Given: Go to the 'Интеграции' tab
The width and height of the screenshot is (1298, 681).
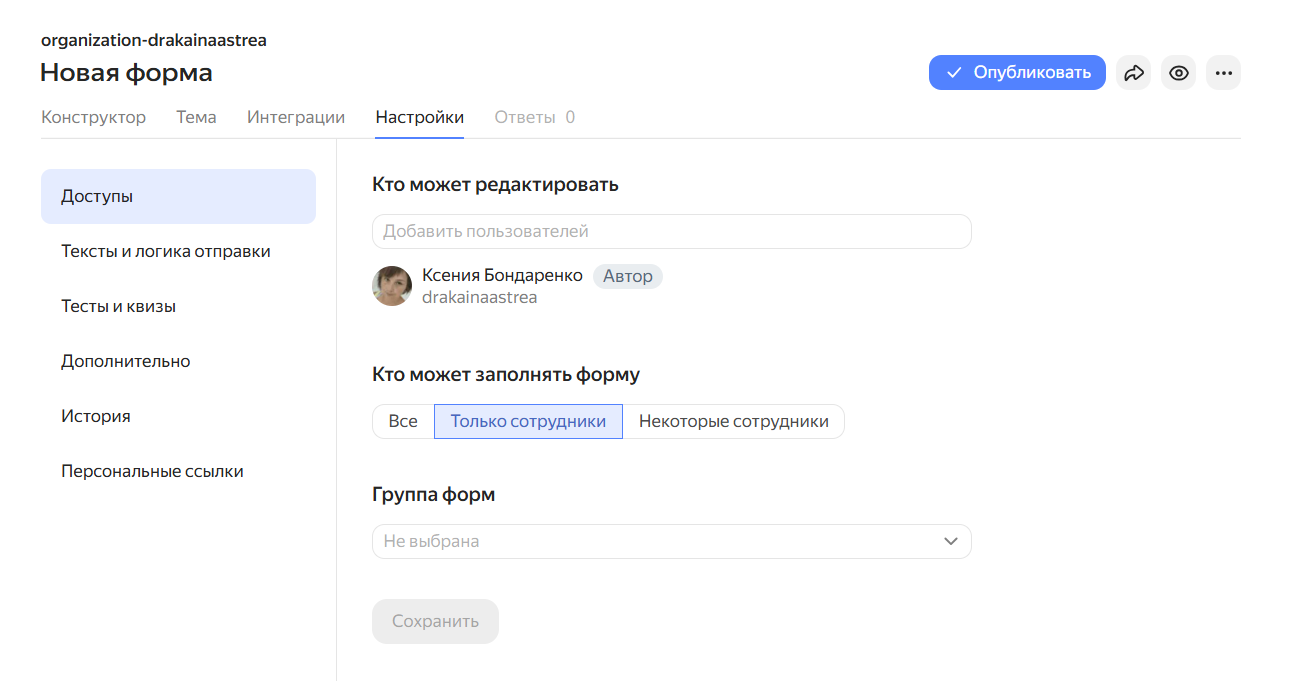Looking at the screenshot, I should (296, 117).
